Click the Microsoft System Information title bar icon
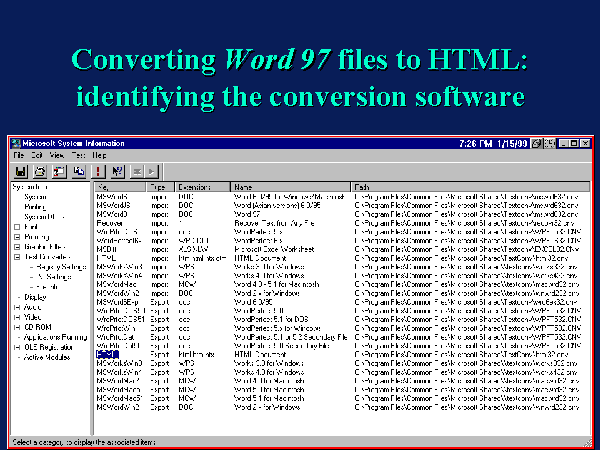This screenshot has width=600, height=450. click(16, 143)
